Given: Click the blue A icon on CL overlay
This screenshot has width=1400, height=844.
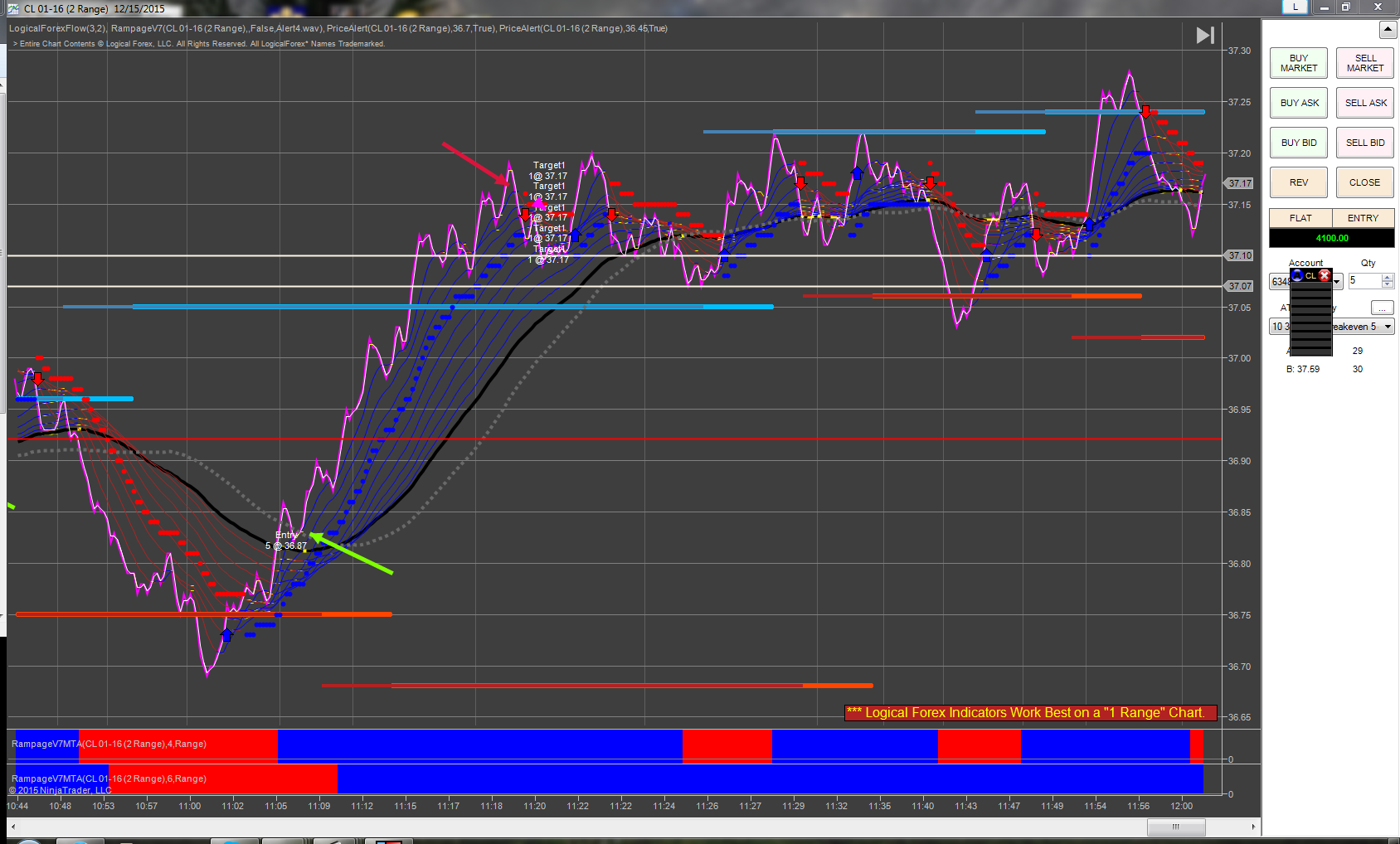Looking at the screenshot, I should (1297, 275).
